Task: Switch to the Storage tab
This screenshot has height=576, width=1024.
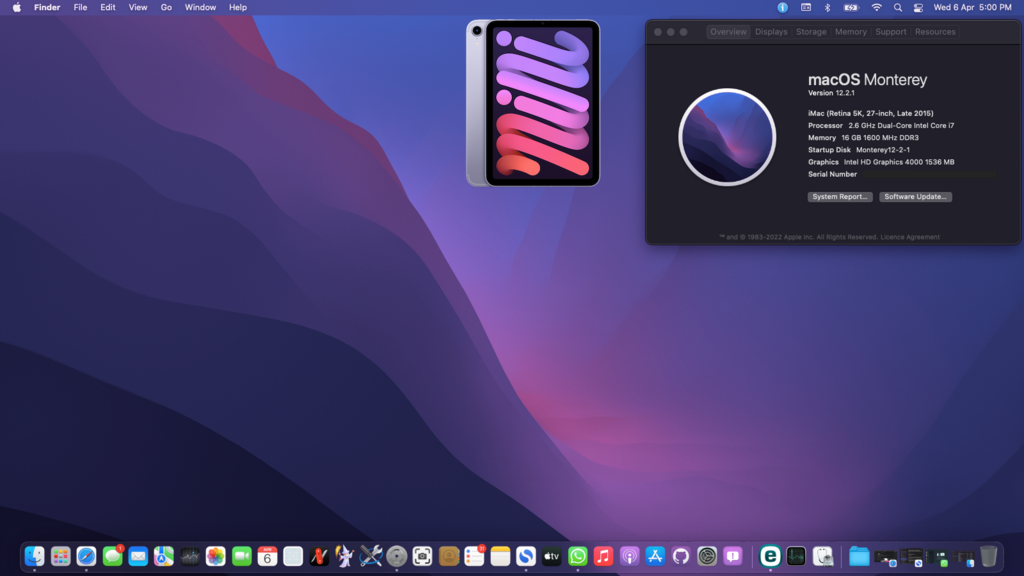Action: pyautogui.click(x=811, y=32)
